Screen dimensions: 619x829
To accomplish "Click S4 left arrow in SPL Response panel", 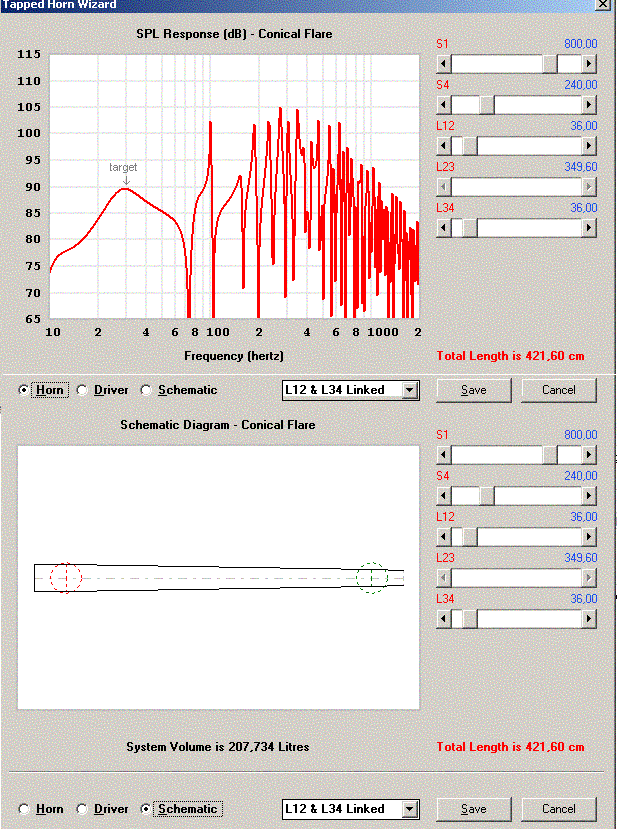I will [x=444, y=105].
